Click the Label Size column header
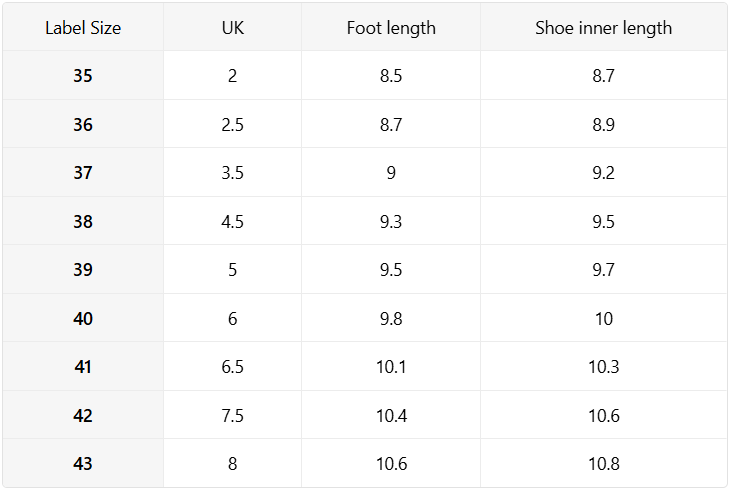This screenshot has height=490, width=732. (x=83, y=28)
